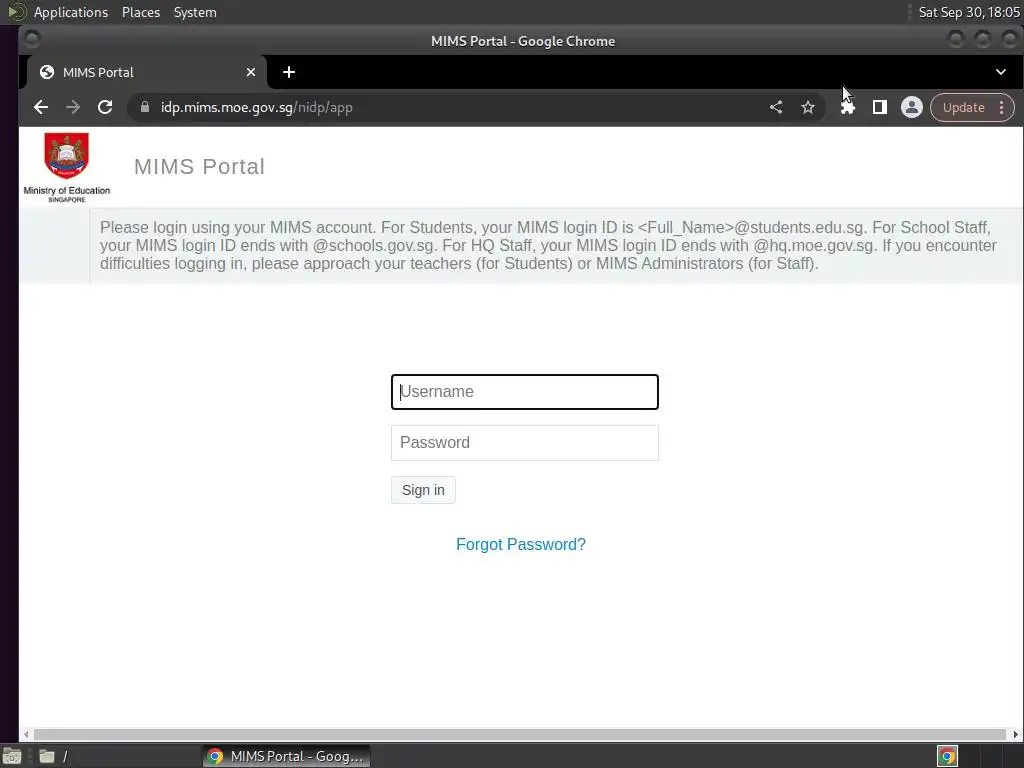This screenshot has width=1024, height=768.
Task: Open the Chrome three-dot menu
Action: coord(1002,107)
